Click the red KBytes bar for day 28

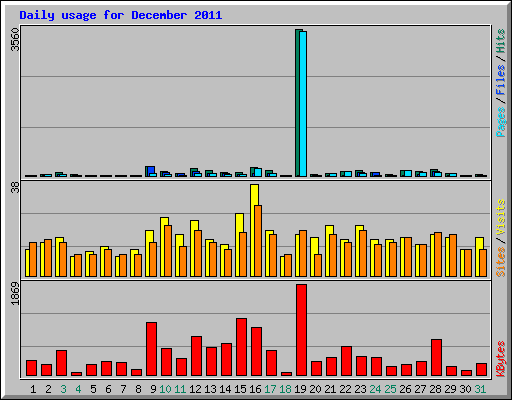(436, 358)
